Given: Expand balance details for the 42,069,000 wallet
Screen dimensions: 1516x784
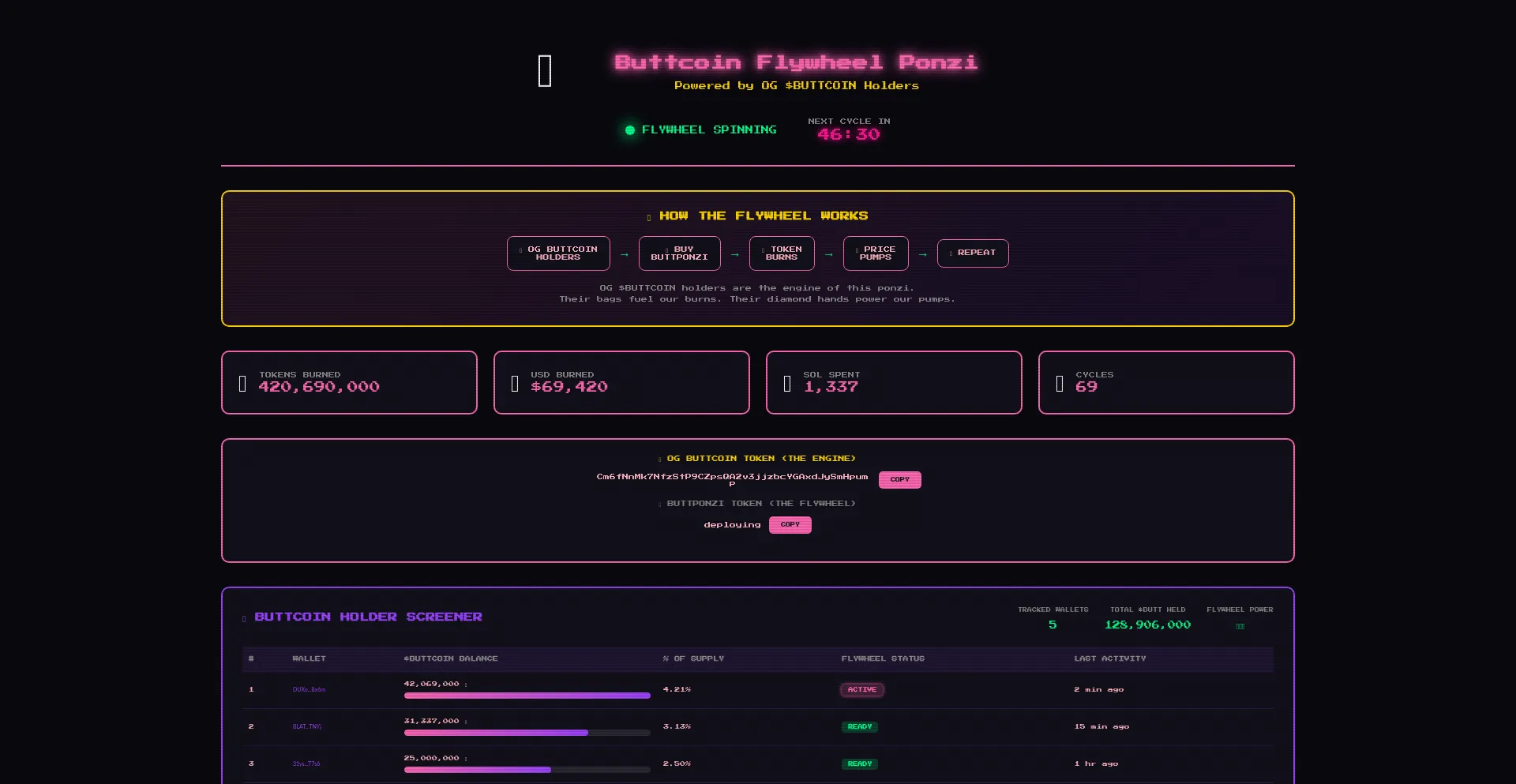Looking at the screenshot, I should click(467, 686).
